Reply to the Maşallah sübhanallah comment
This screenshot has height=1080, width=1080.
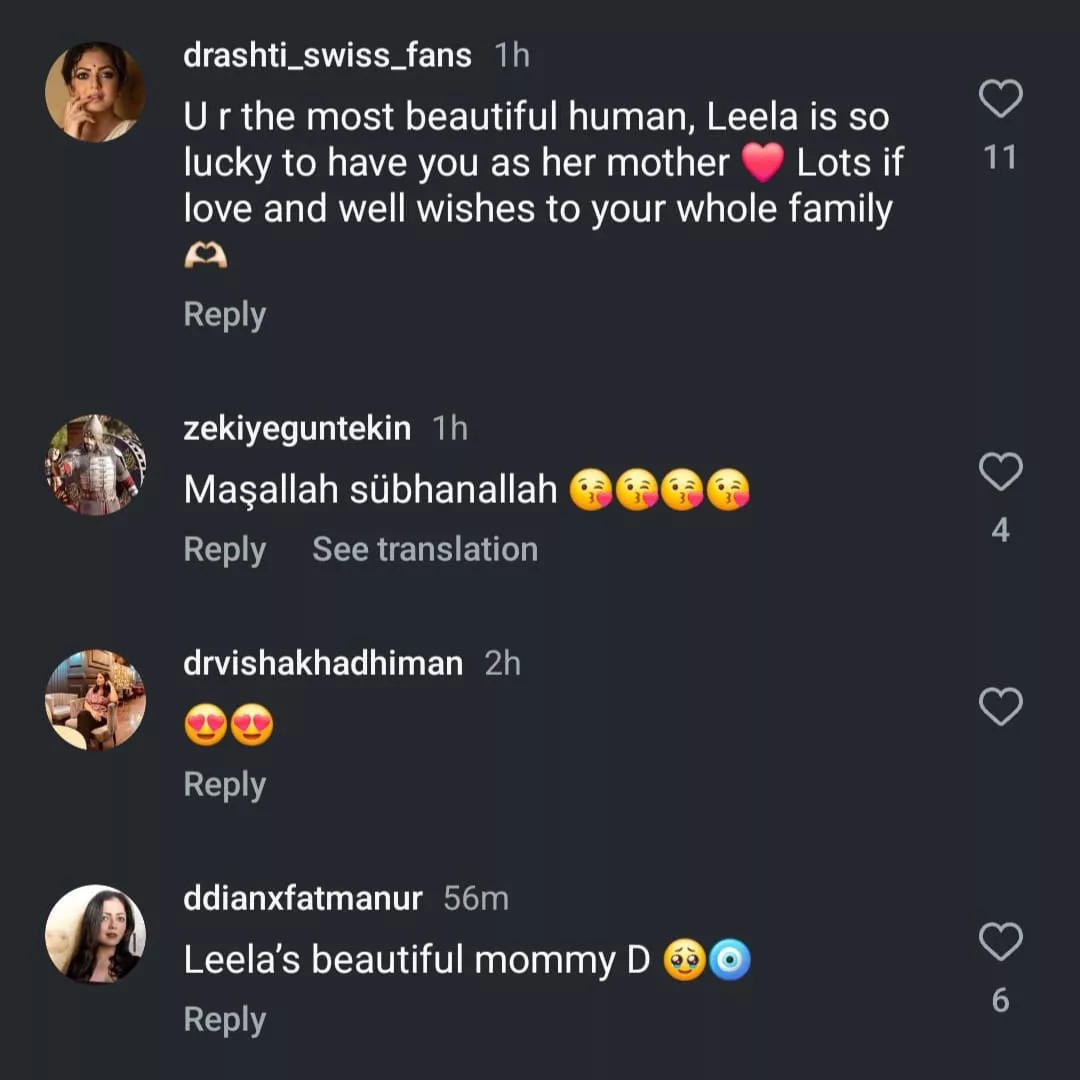coord(224,550)
